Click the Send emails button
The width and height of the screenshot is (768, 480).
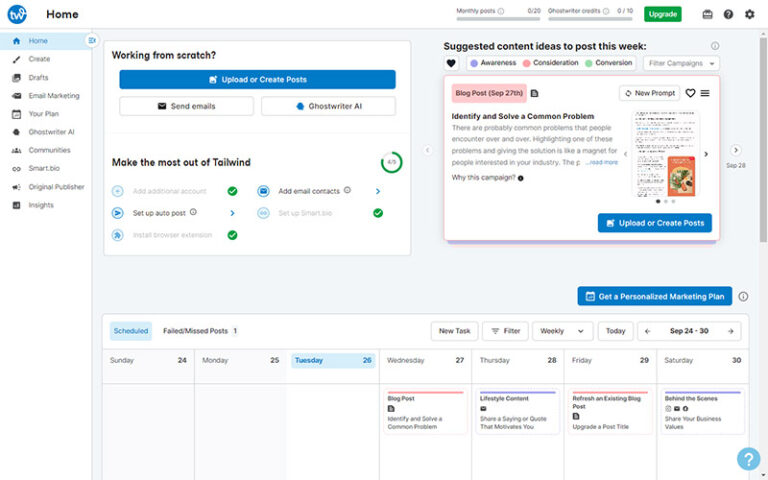click(186, 106)
